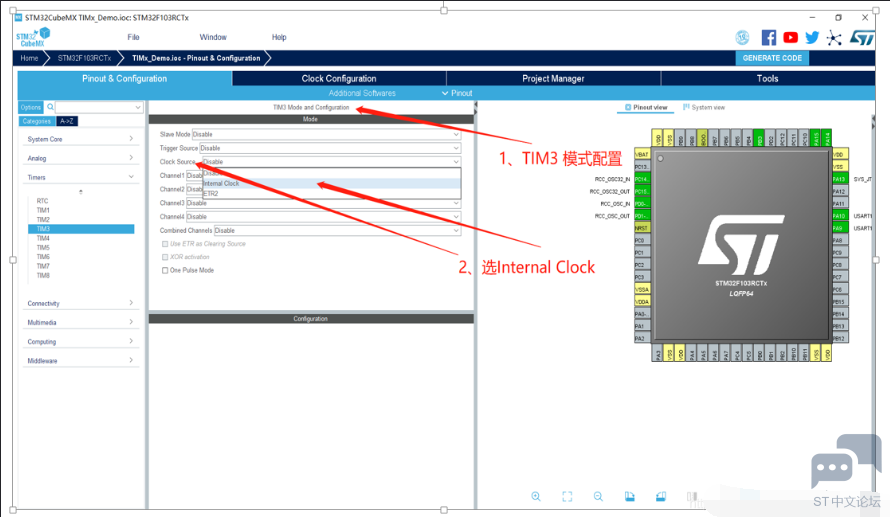890x517 pixels.
Task: Click the ST community network icon
Action: pos(834,38)
